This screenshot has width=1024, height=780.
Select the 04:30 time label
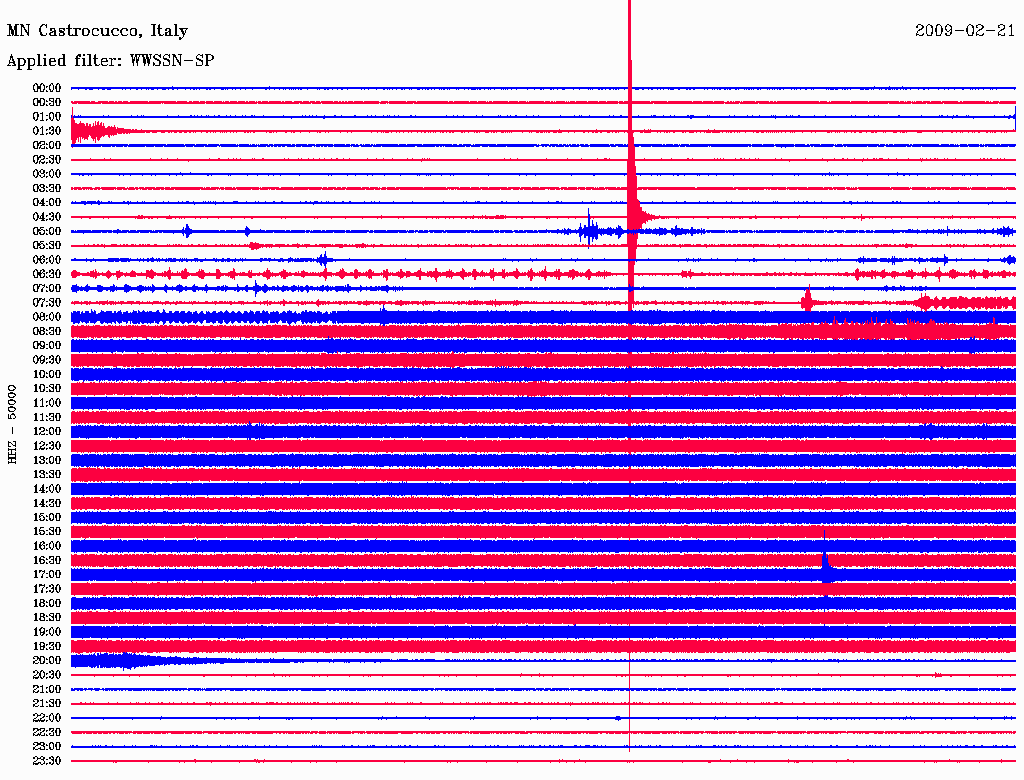(x=47, y=217)
